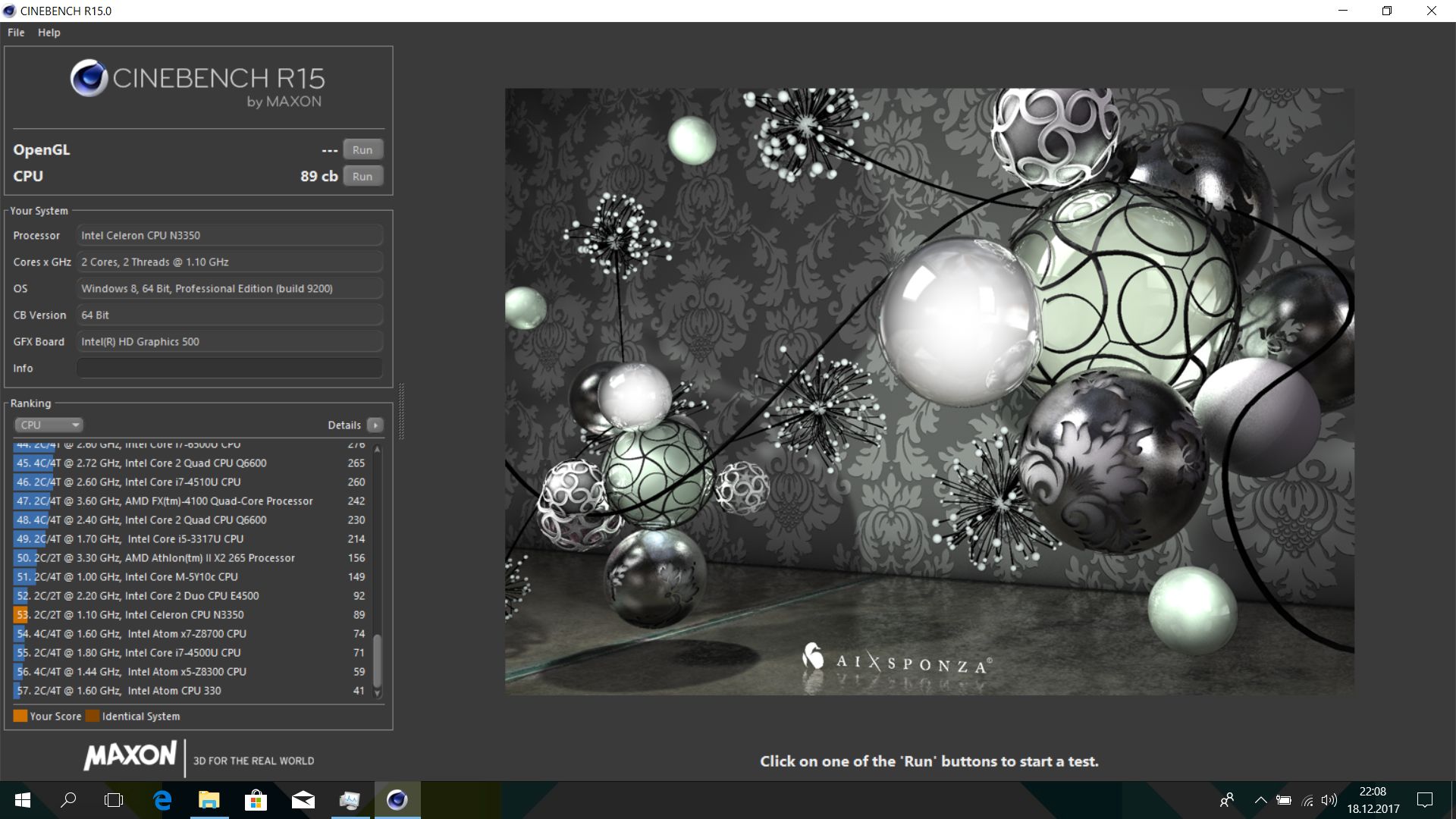This screenshot has height=819, width=1456.
Task: Open the CPU ranking dropdown
Action: [48, 425]
